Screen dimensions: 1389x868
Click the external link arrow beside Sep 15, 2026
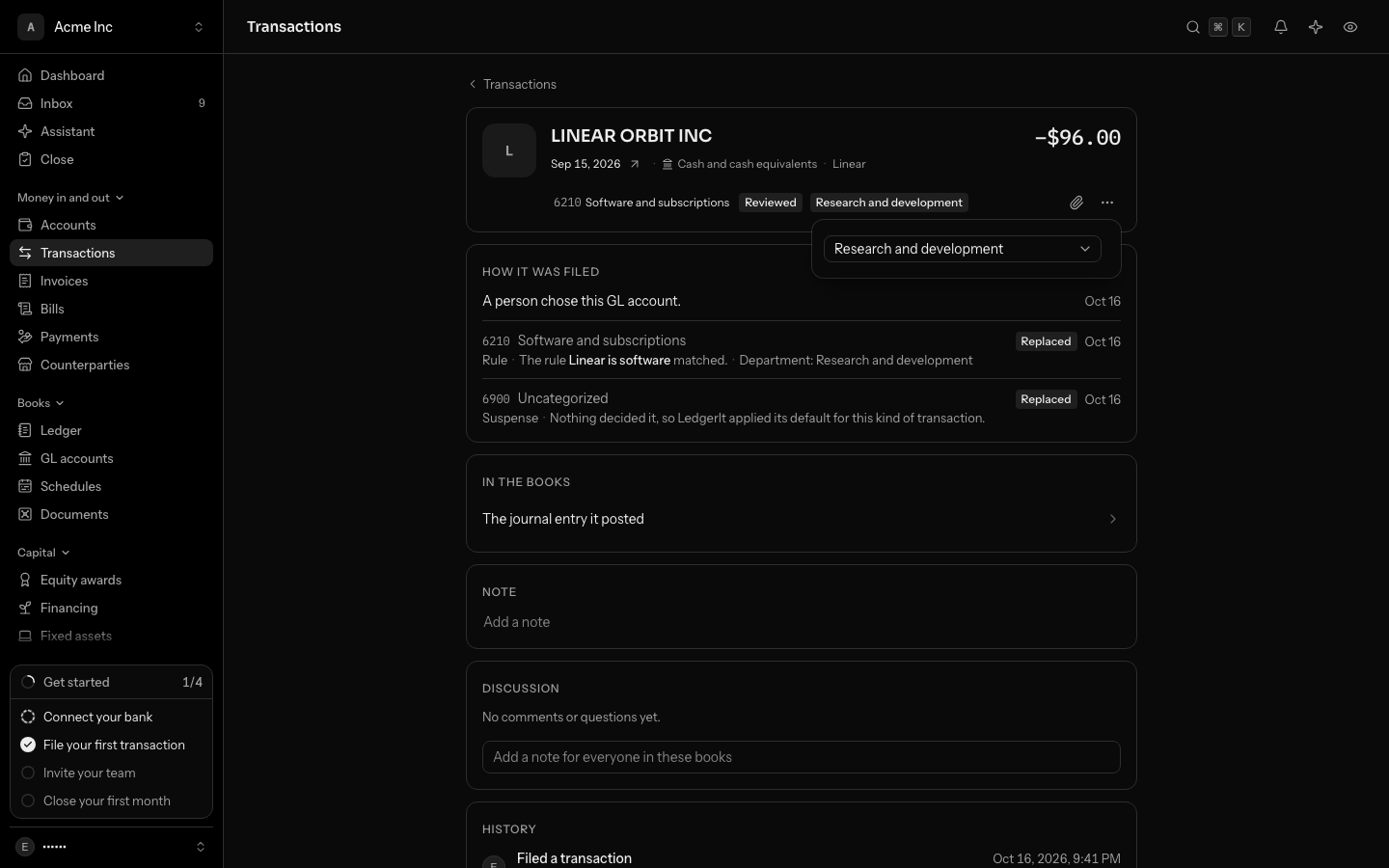635,164
